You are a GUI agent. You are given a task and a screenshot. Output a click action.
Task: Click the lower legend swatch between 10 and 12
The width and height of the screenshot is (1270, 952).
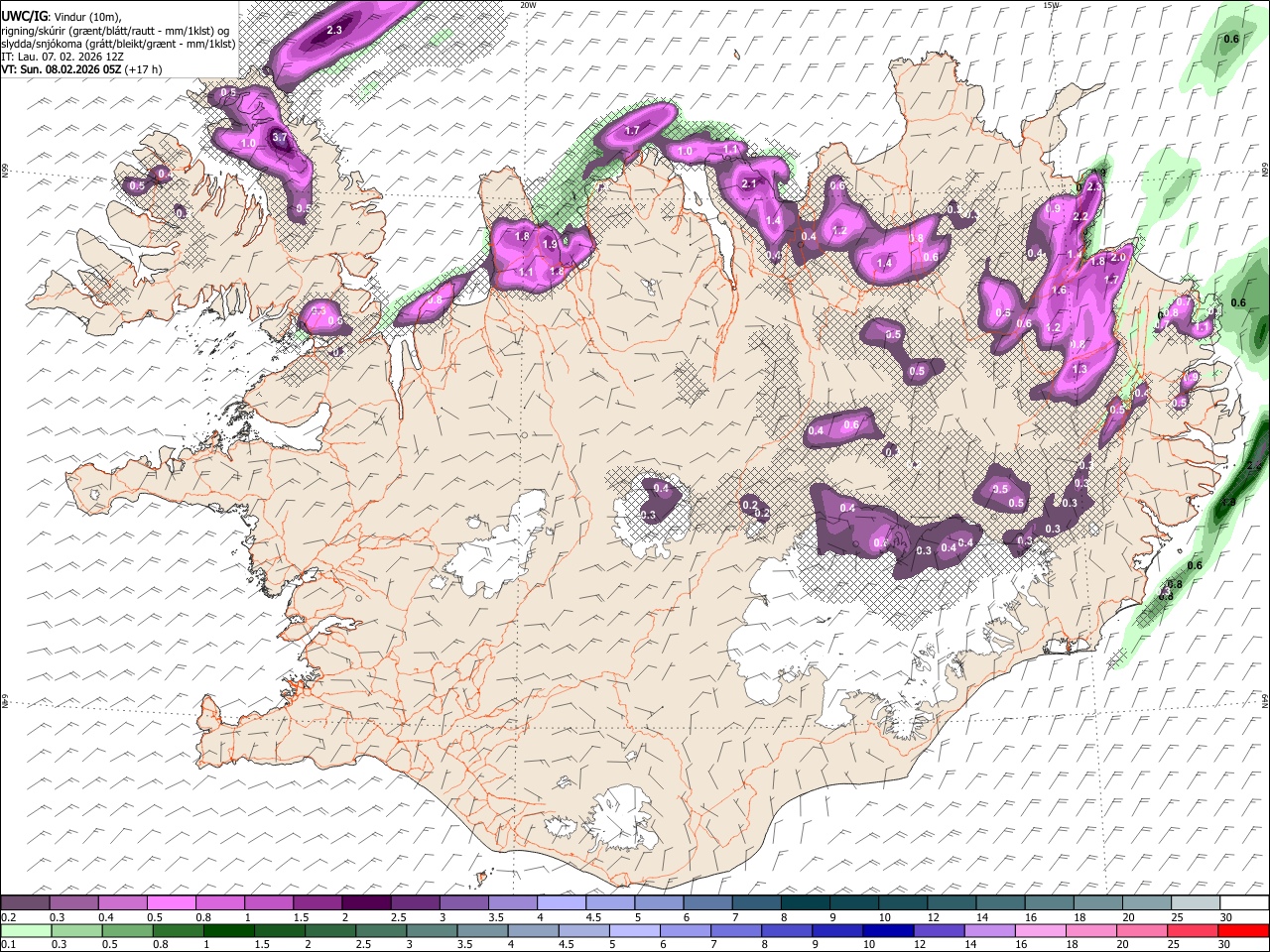(x=888, y=931)
